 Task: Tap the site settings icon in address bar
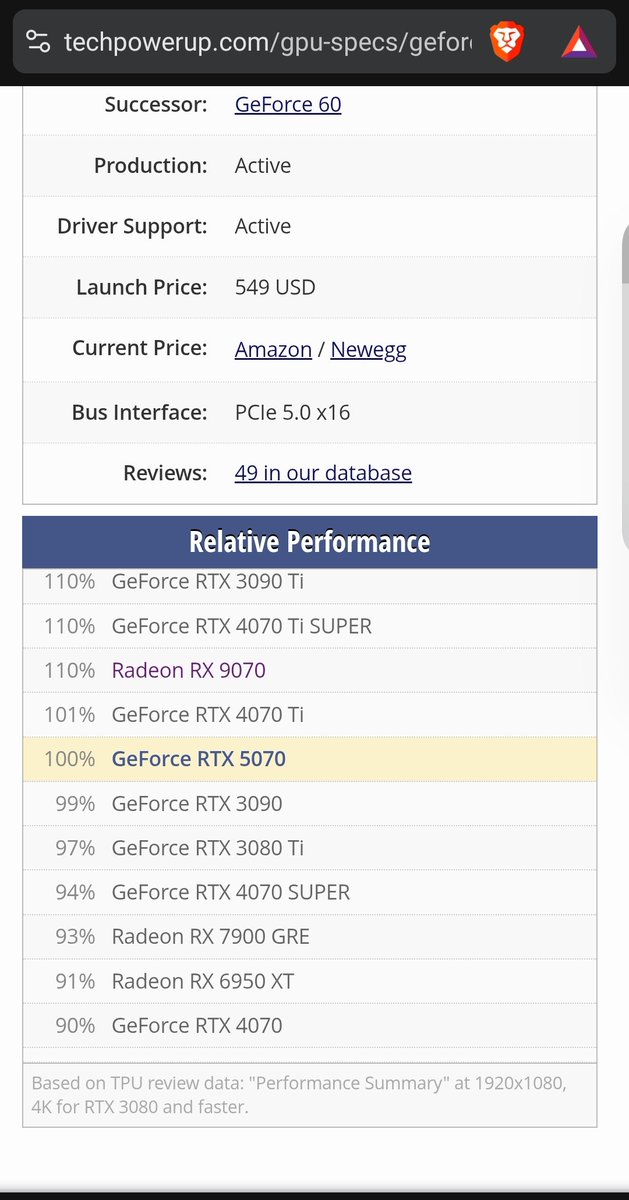click(38, 42)
